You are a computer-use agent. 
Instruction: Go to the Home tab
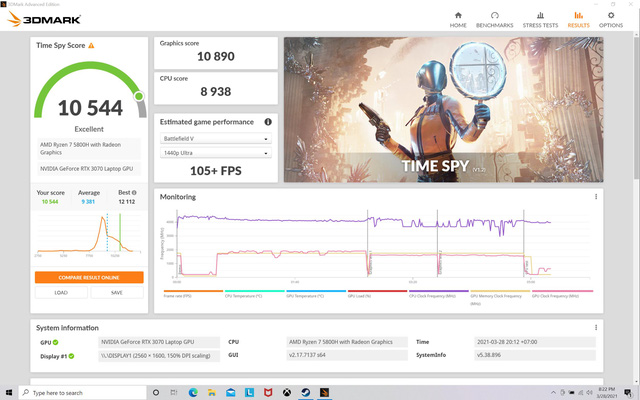pos(458,20)
